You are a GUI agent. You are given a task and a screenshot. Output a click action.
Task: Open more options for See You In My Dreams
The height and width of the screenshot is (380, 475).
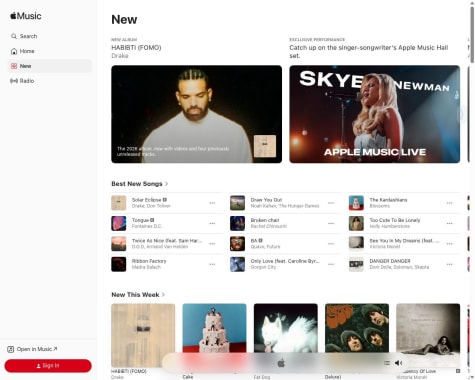[x=450, y=244]
